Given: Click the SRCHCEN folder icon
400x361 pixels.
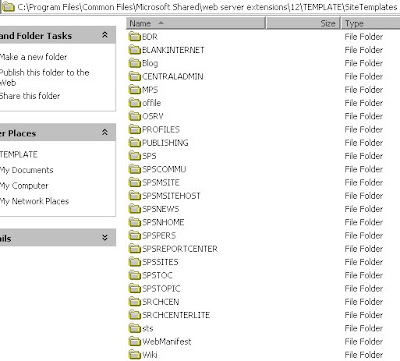Looking at the screenshot, I should [135, 302].
